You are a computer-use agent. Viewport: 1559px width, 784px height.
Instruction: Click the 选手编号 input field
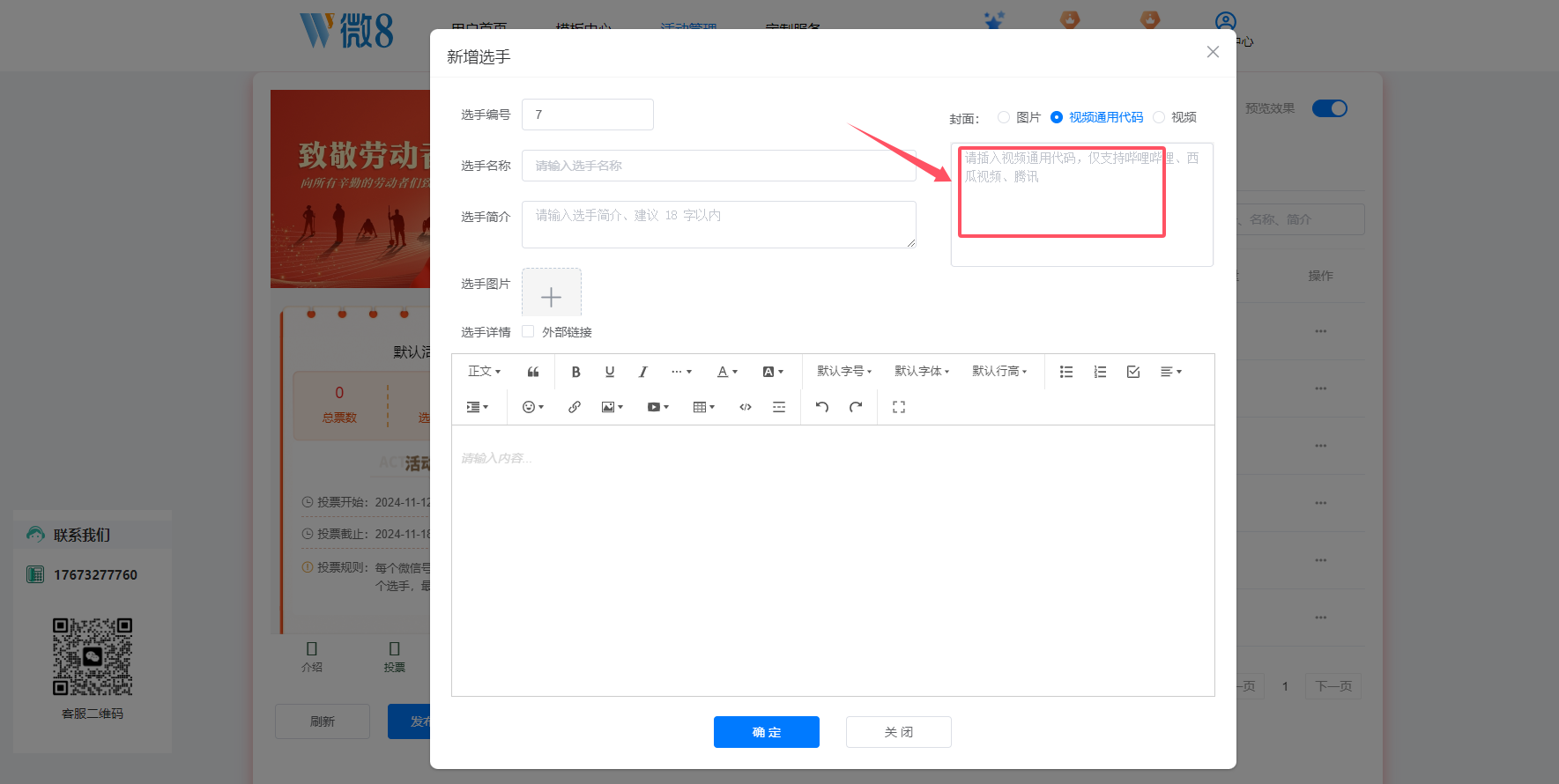click(x=588, y=115)
